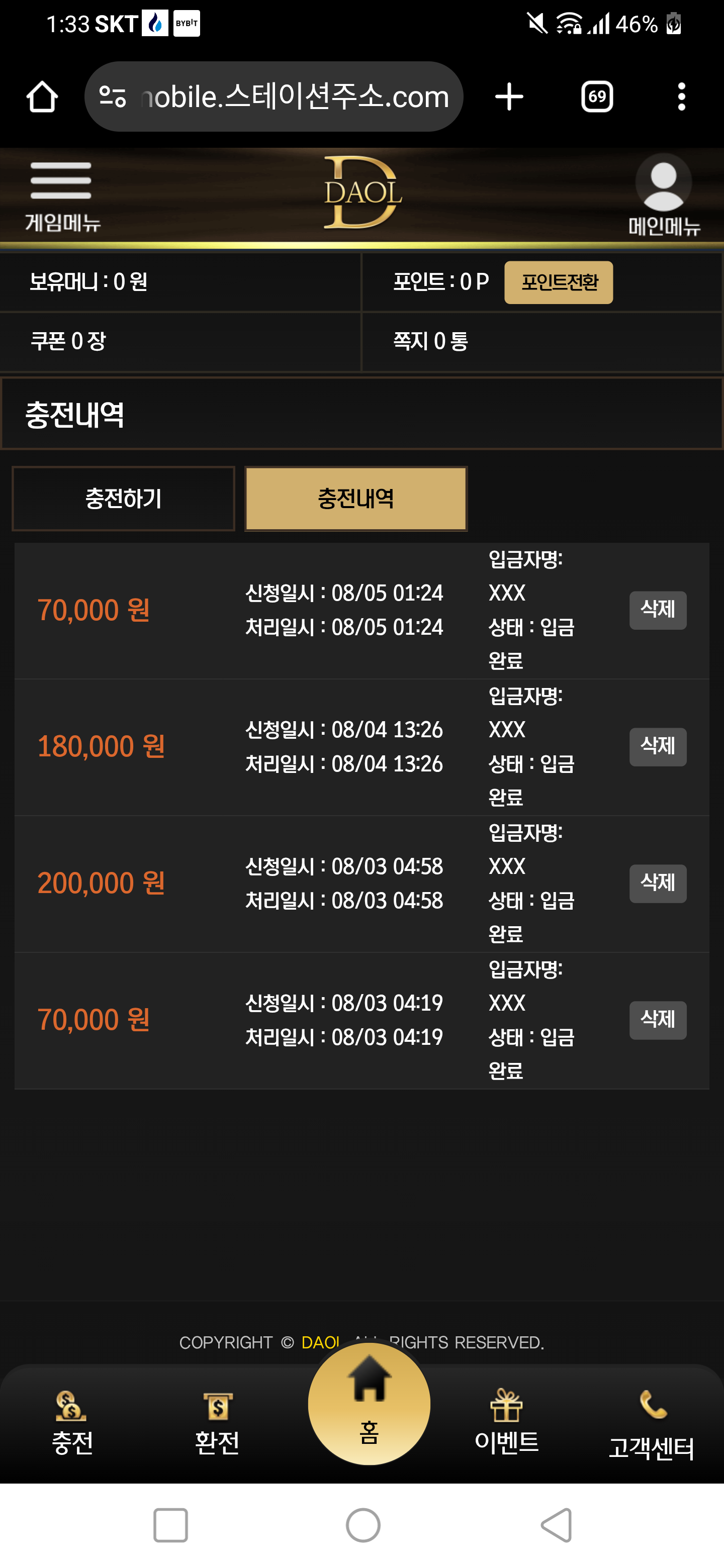This screenshot has height=1568, width=724.
Task: Open the browser three-dot menu
Action: 681,97
